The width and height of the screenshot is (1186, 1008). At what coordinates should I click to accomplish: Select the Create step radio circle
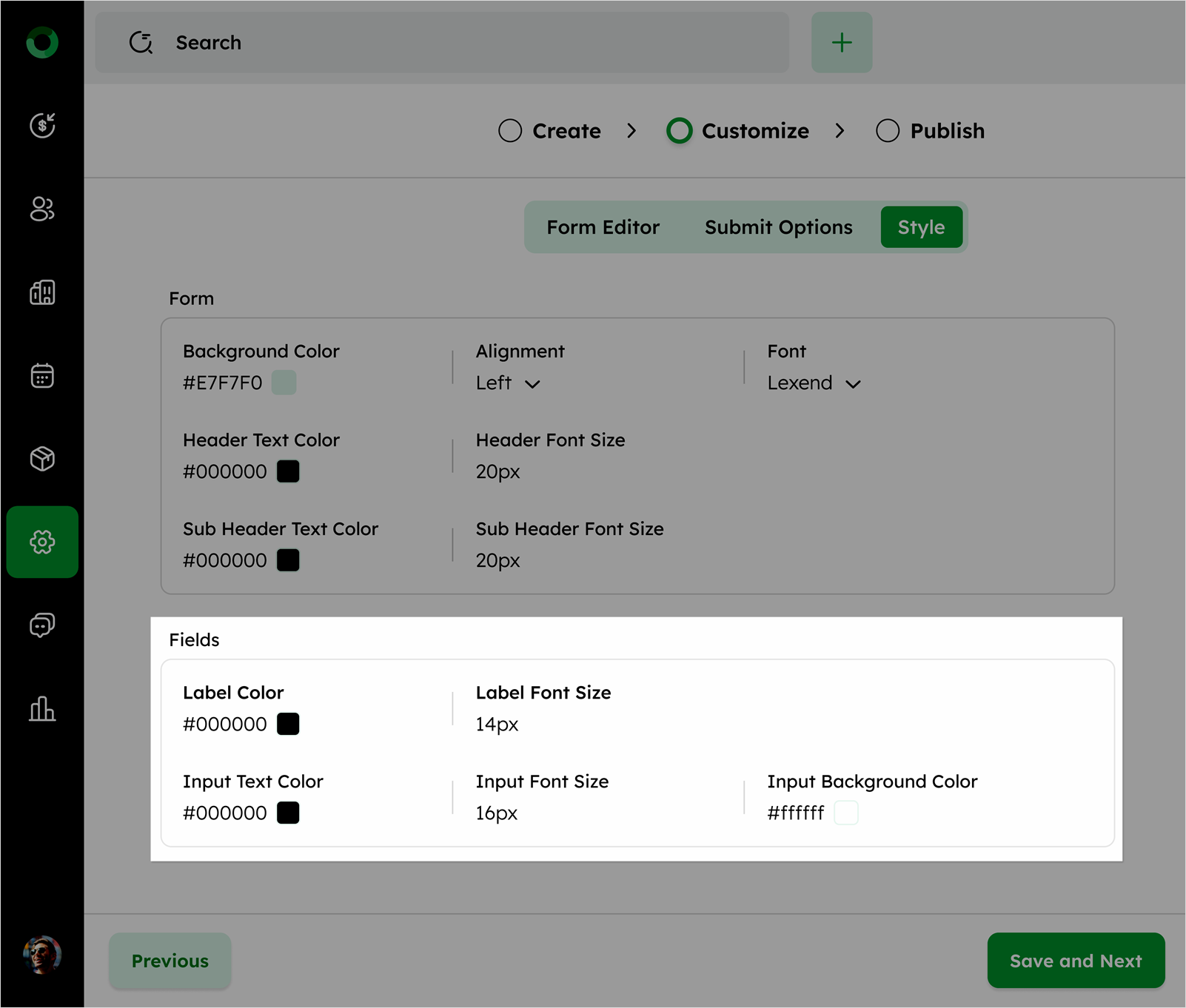[510, 131]
